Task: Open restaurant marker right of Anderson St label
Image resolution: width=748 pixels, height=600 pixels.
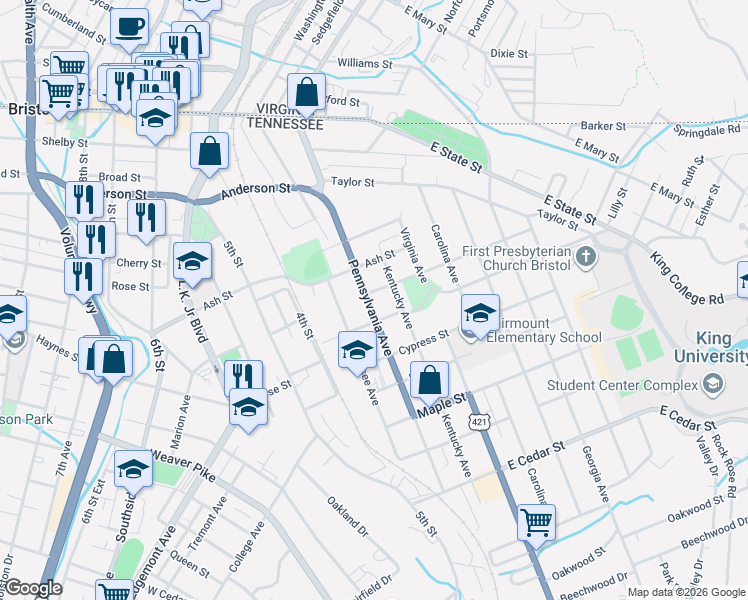Action: click(x=146, y=220)
